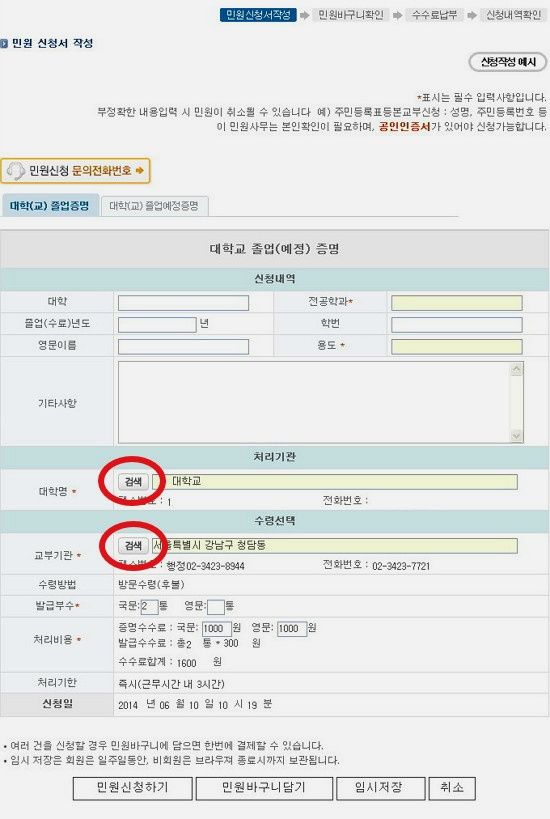This screenshot has width=550, height=819.
Task: Click 기타사항 scrollbar down arrow
Action: click(x=517, y=436)
